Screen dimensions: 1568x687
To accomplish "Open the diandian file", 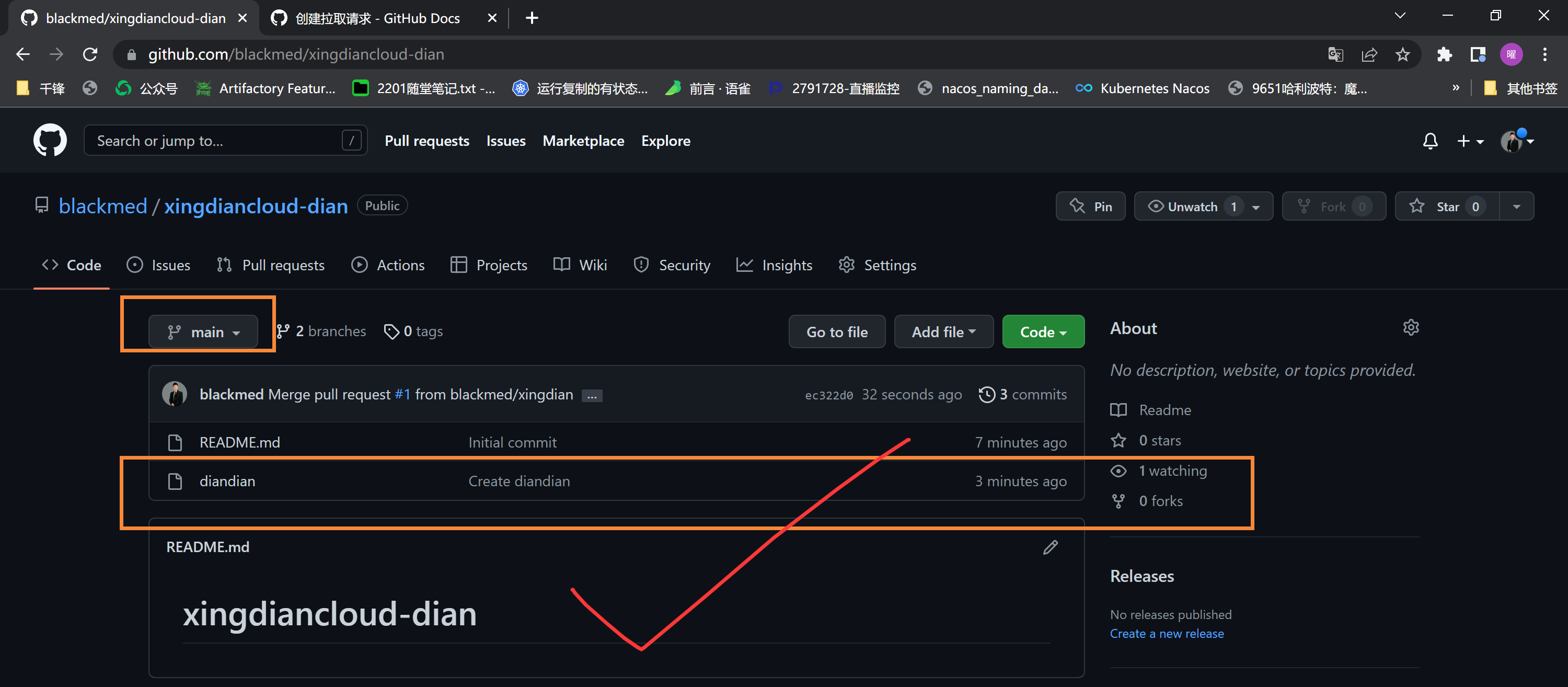I will pos(227,481).
